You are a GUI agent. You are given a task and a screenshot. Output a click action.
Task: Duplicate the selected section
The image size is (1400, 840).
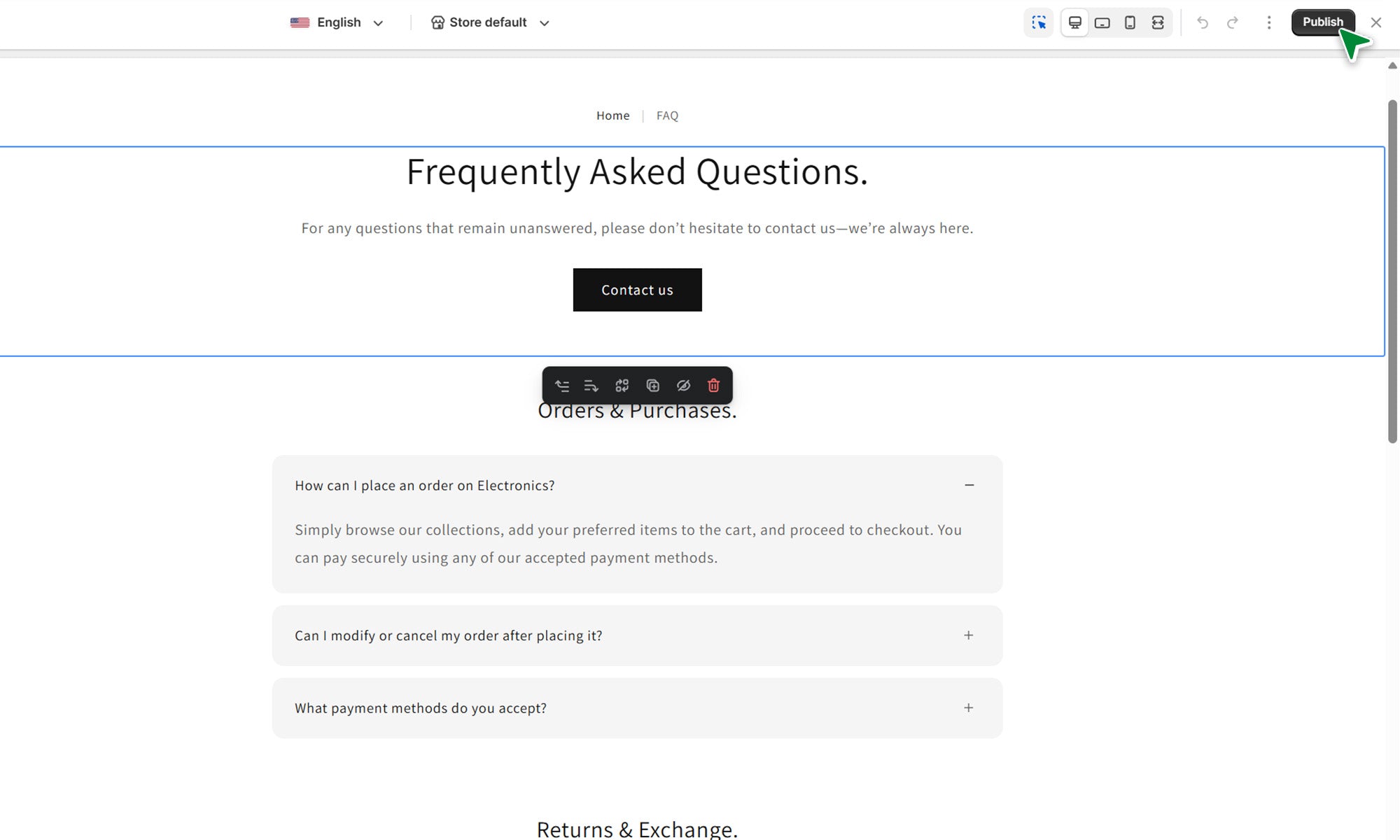(x=652, y=386)
